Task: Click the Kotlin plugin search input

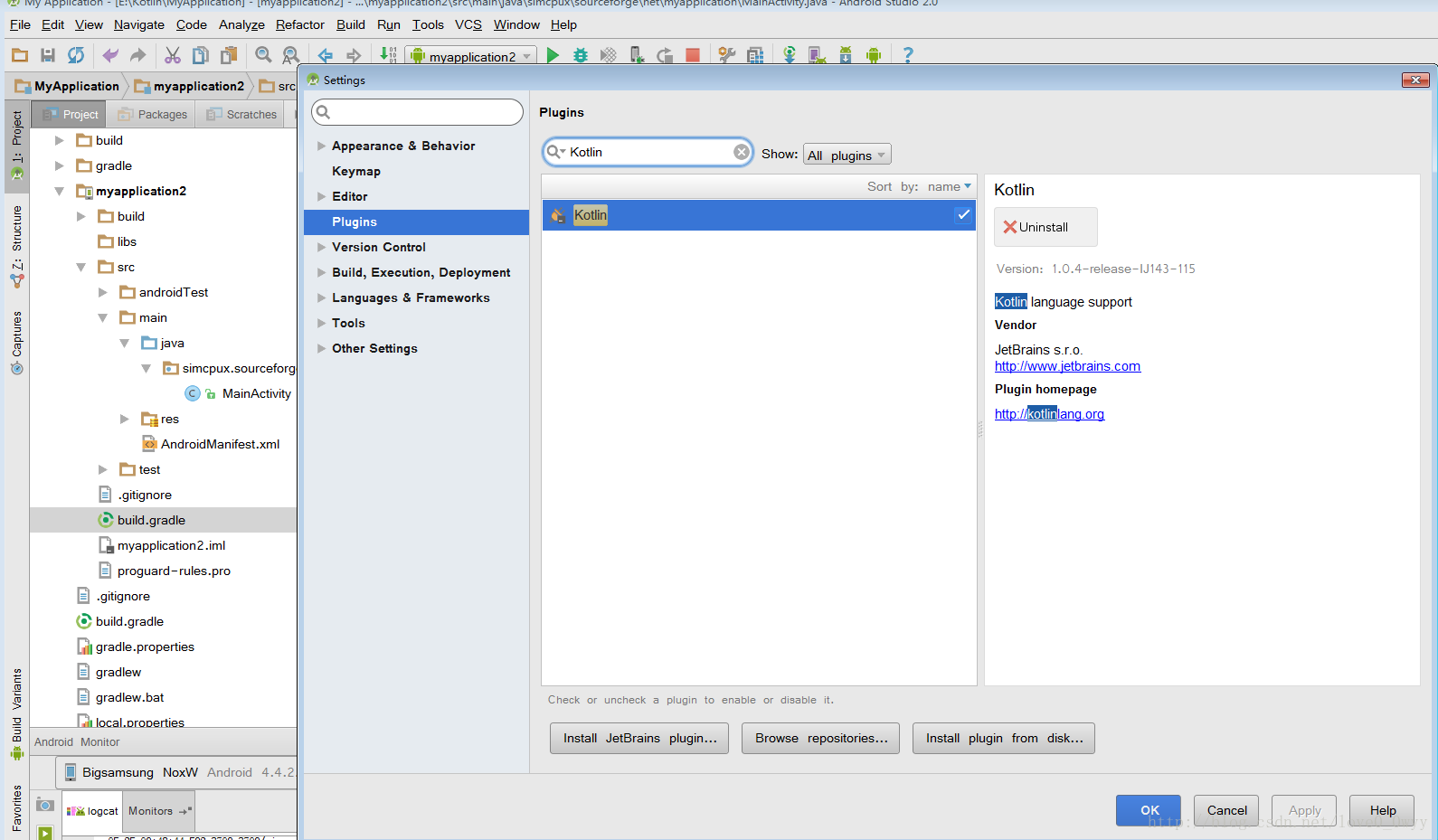Action: (x=648, y=152)
